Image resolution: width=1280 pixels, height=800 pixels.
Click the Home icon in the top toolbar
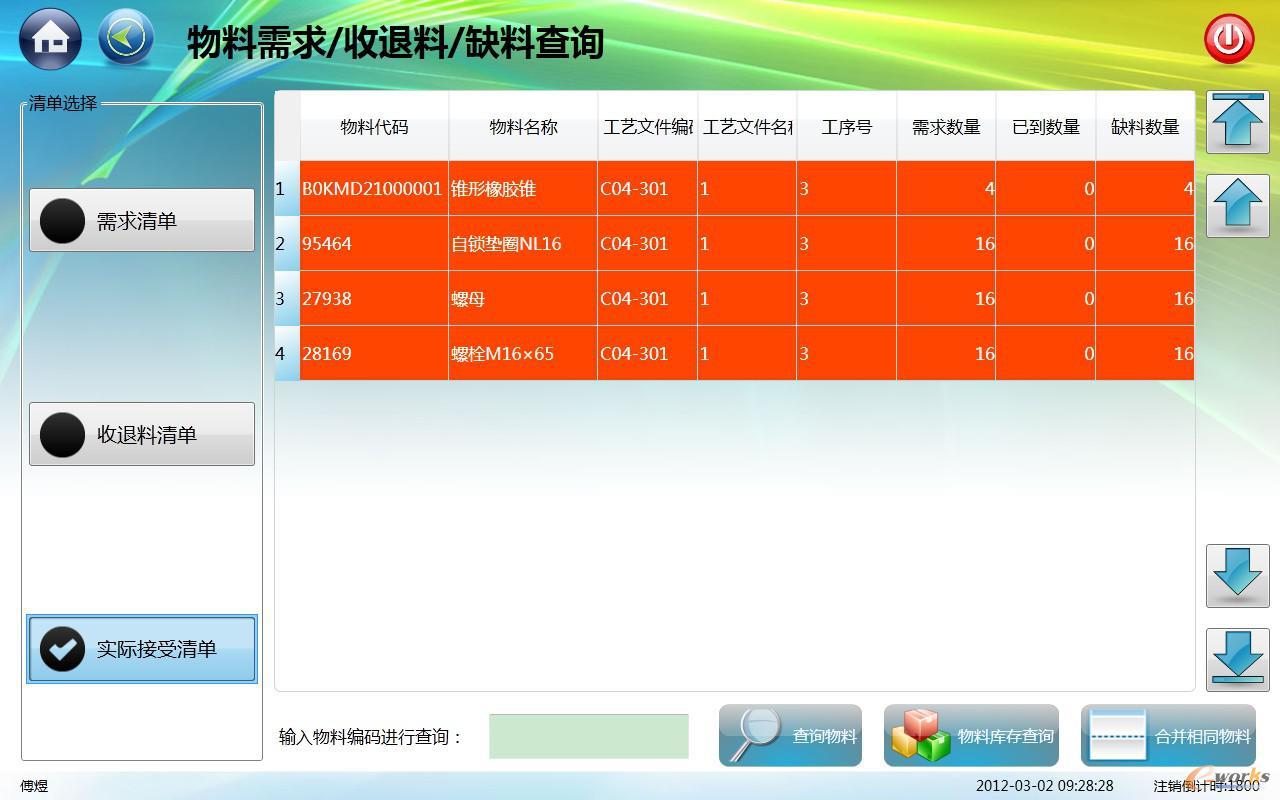48,38
